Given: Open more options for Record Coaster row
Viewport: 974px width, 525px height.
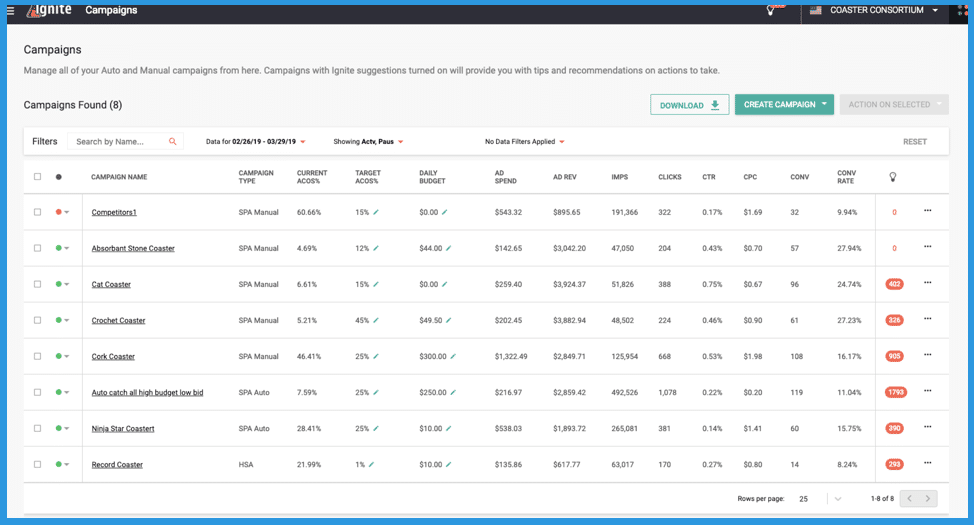Looking at the screenshot, I should coord(927,463).
